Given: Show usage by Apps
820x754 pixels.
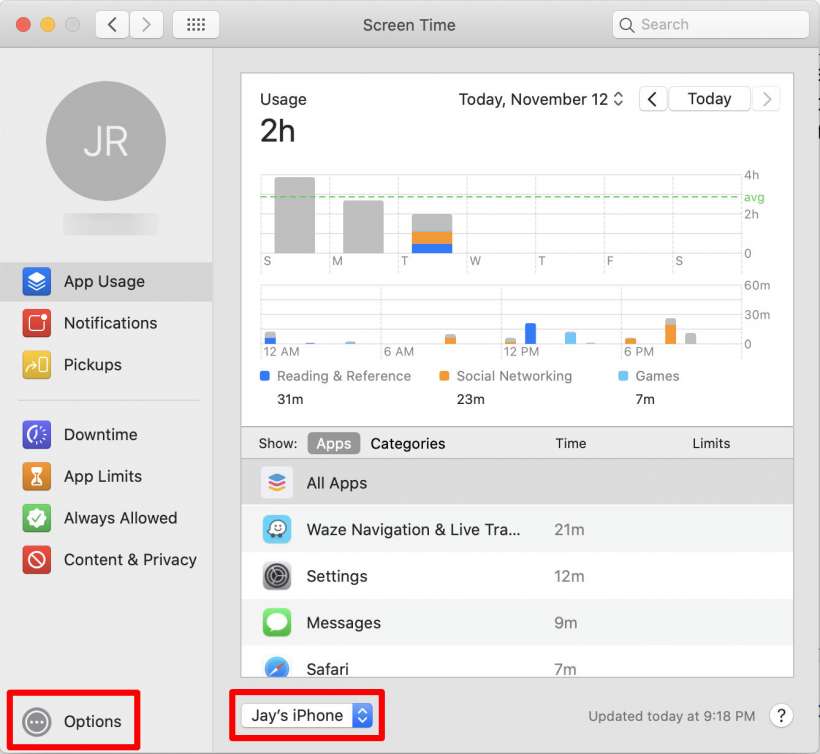Looking at the screenshot, I should (x=334, y=443).
